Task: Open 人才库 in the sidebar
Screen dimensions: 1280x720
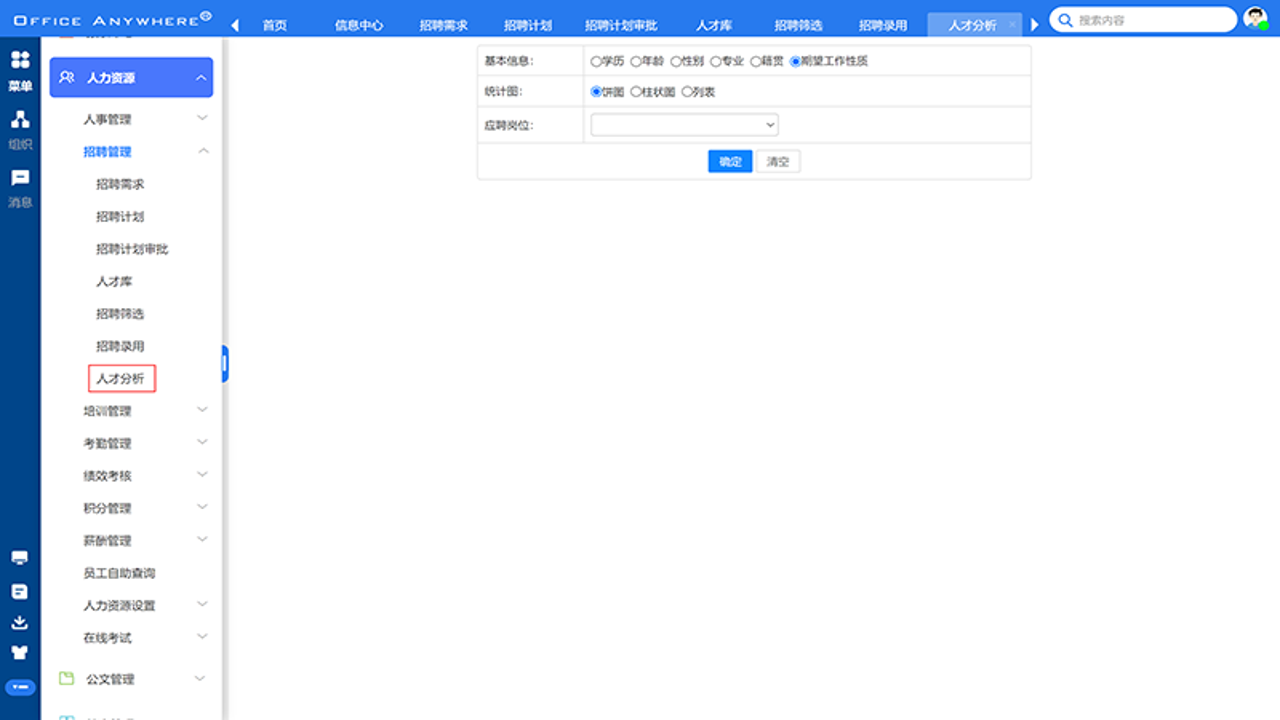Action: tap(114, 281)
